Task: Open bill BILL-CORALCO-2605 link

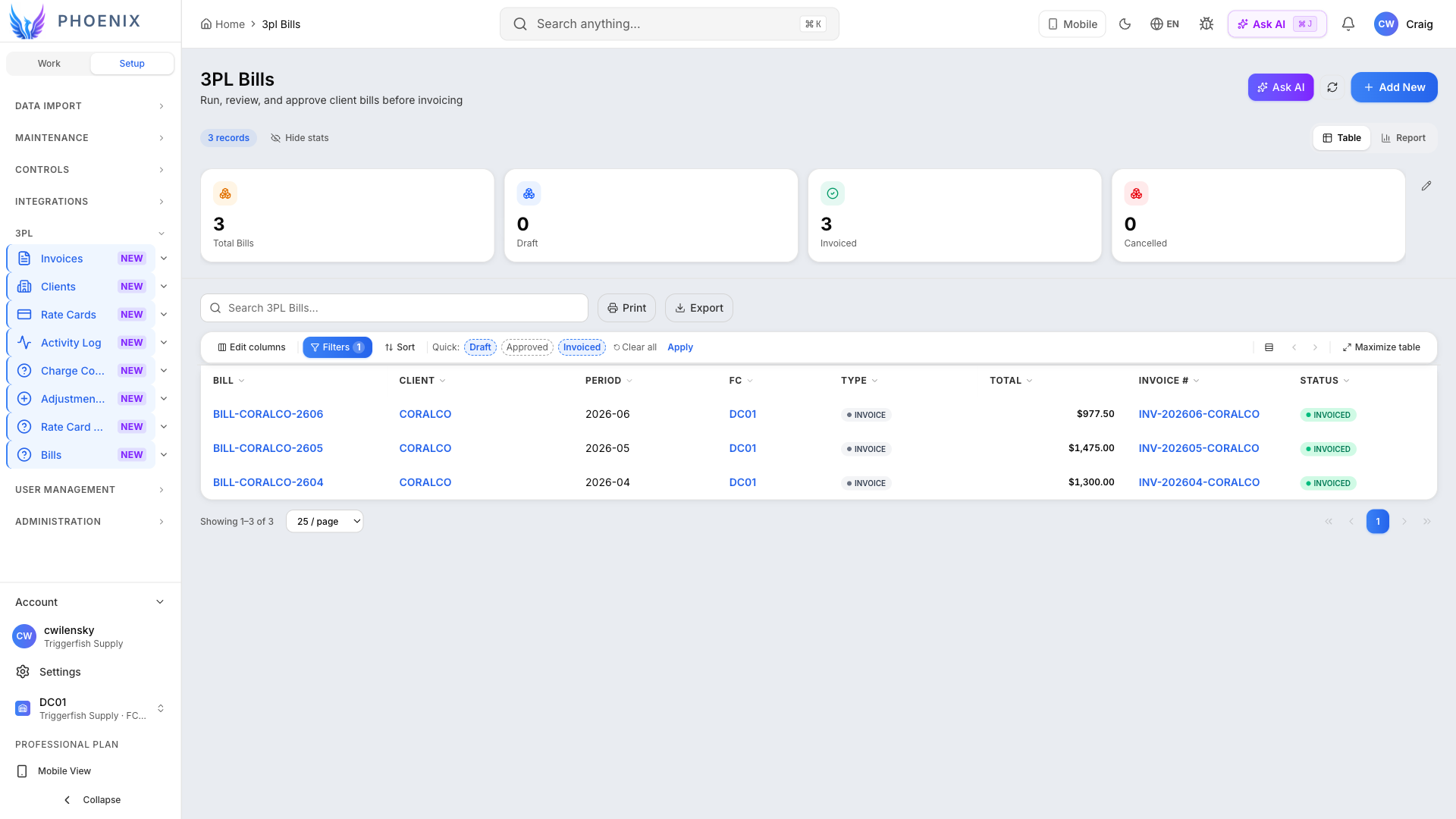Action: point(268,448)
